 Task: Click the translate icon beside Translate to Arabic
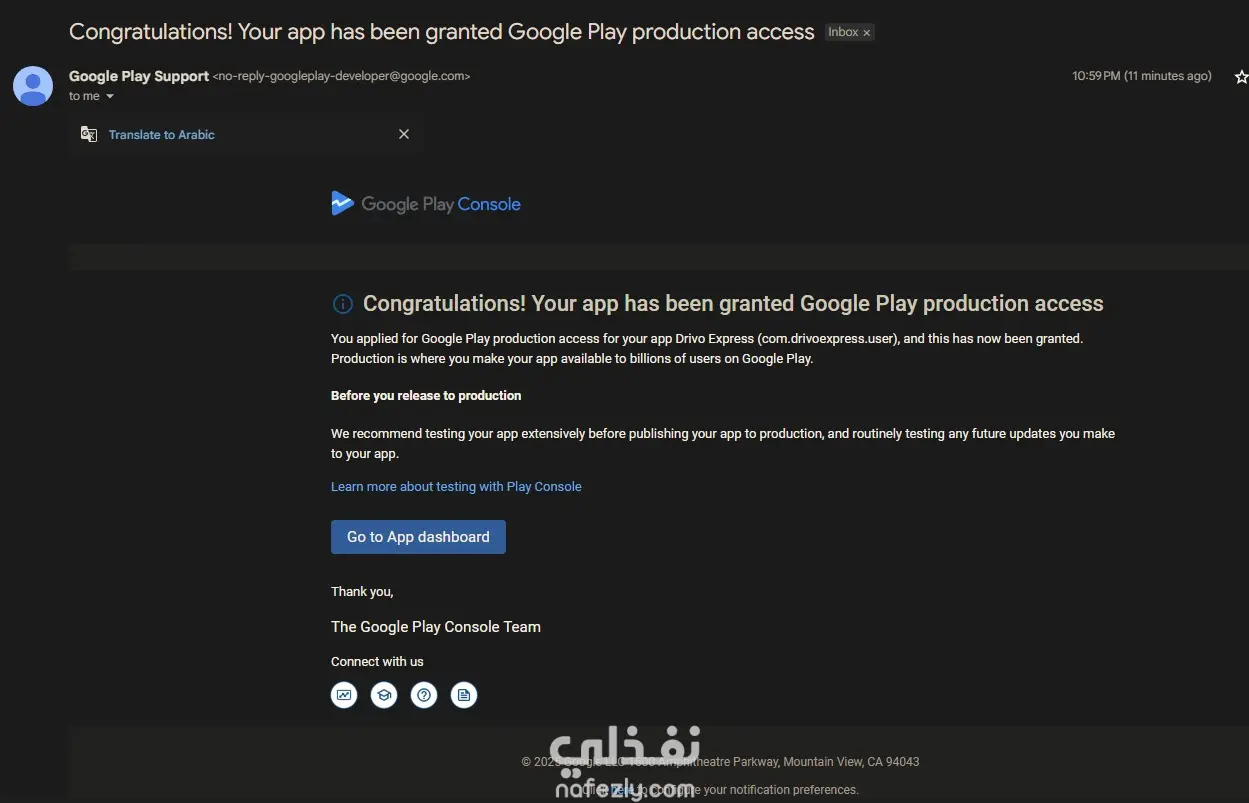89,134
